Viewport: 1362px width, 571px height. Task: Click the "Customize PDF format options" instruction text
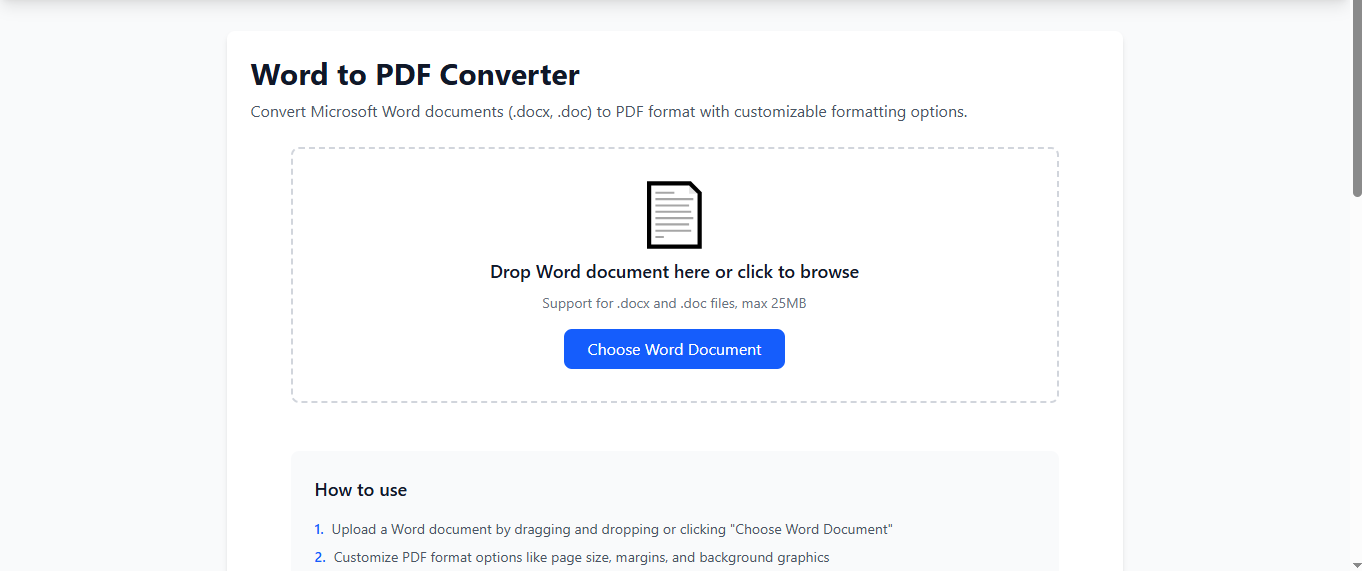581,558
